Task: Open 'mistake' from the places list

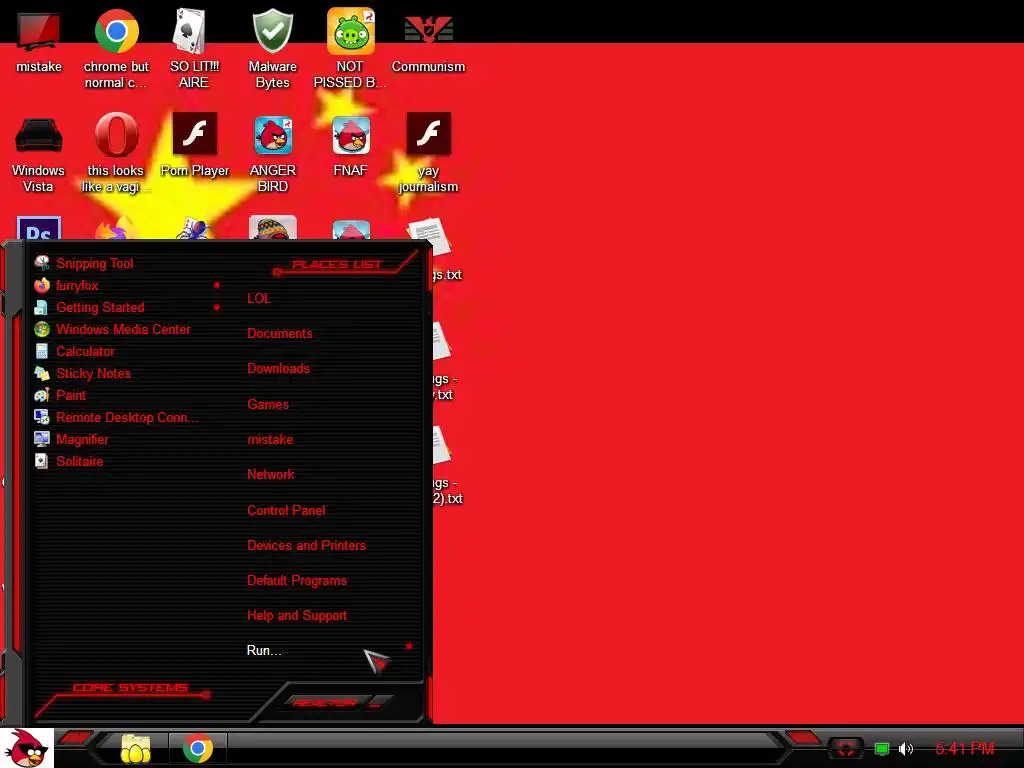Action: coord(270,440)
